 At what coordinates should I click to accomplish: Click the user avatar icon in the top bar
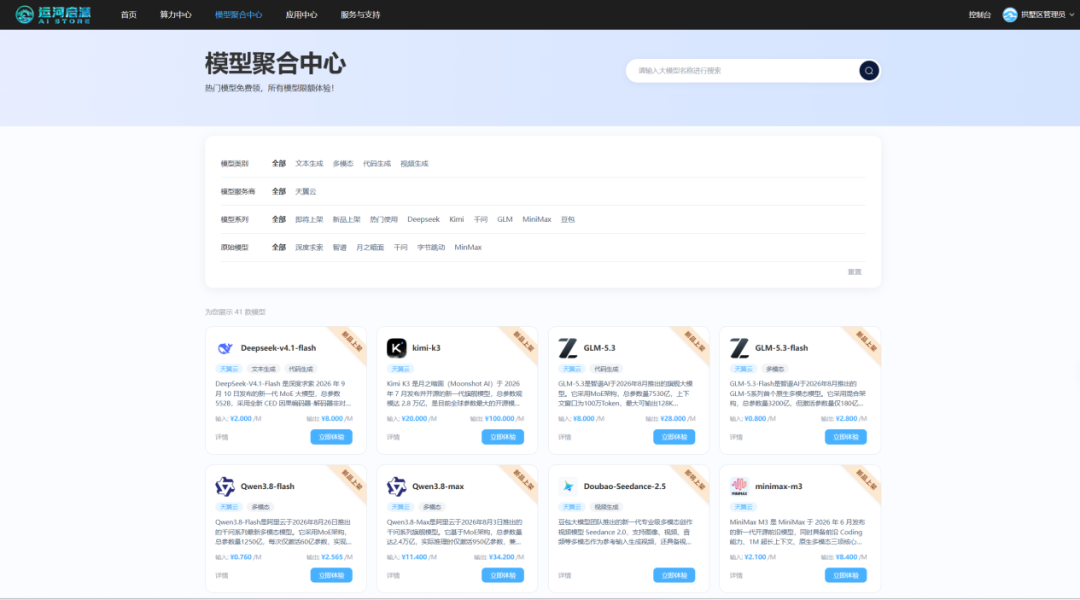[1010, 14]
